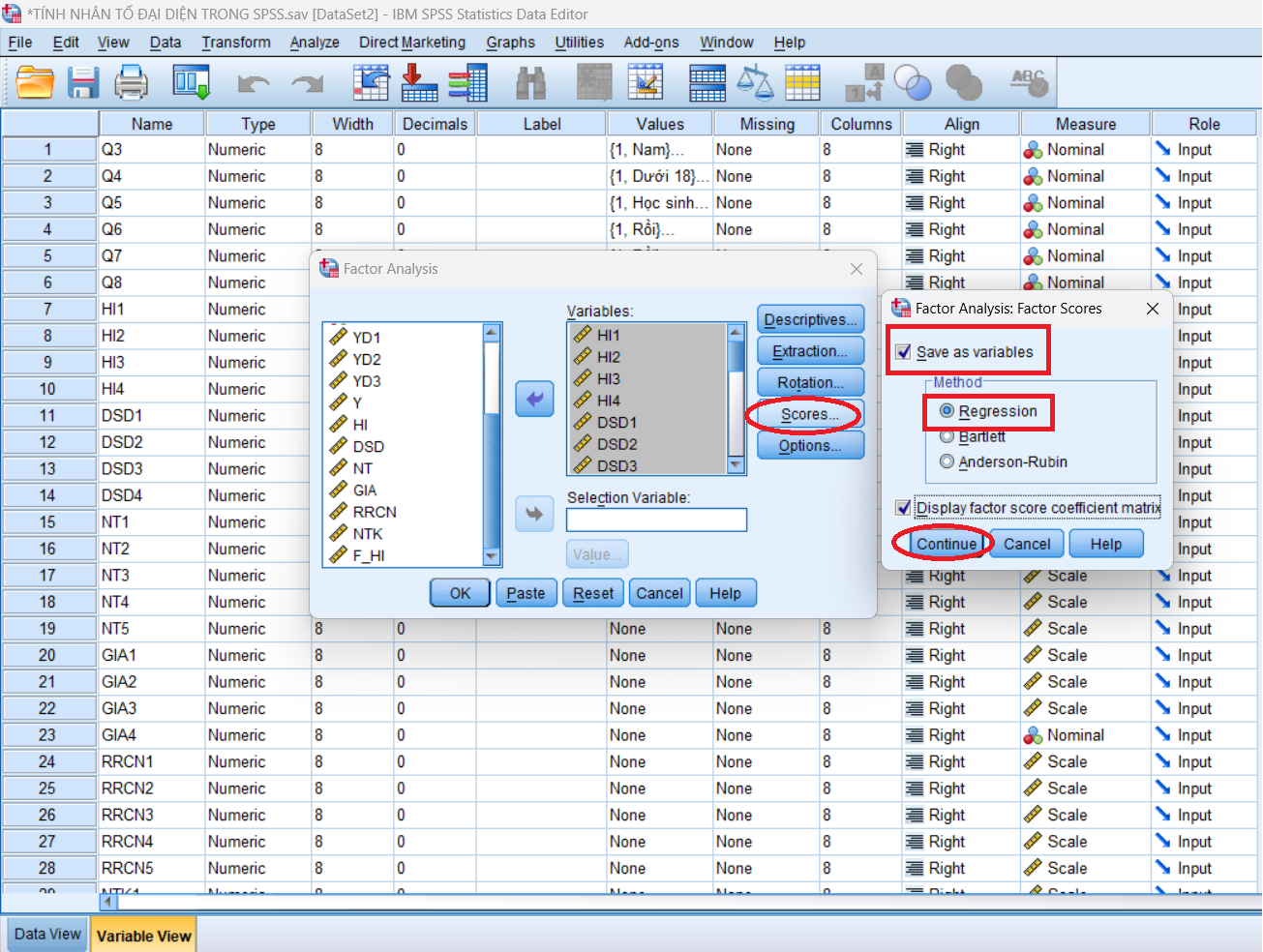Viewport: 1263px width, 952px height.
Task: Click the Find binoculars icon
Action: [x=530, y=83]
